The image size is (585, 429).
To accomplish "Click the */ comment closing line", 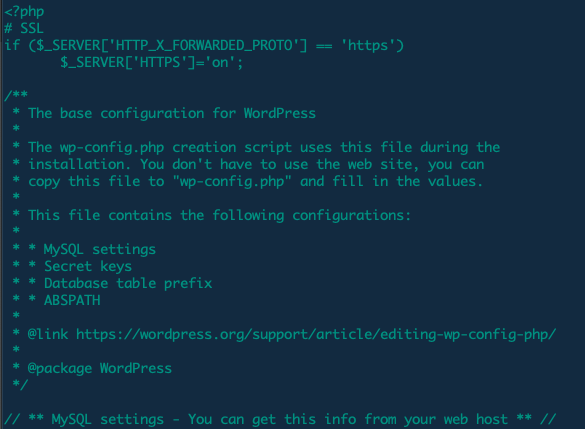I will click(x=20, y=384).
